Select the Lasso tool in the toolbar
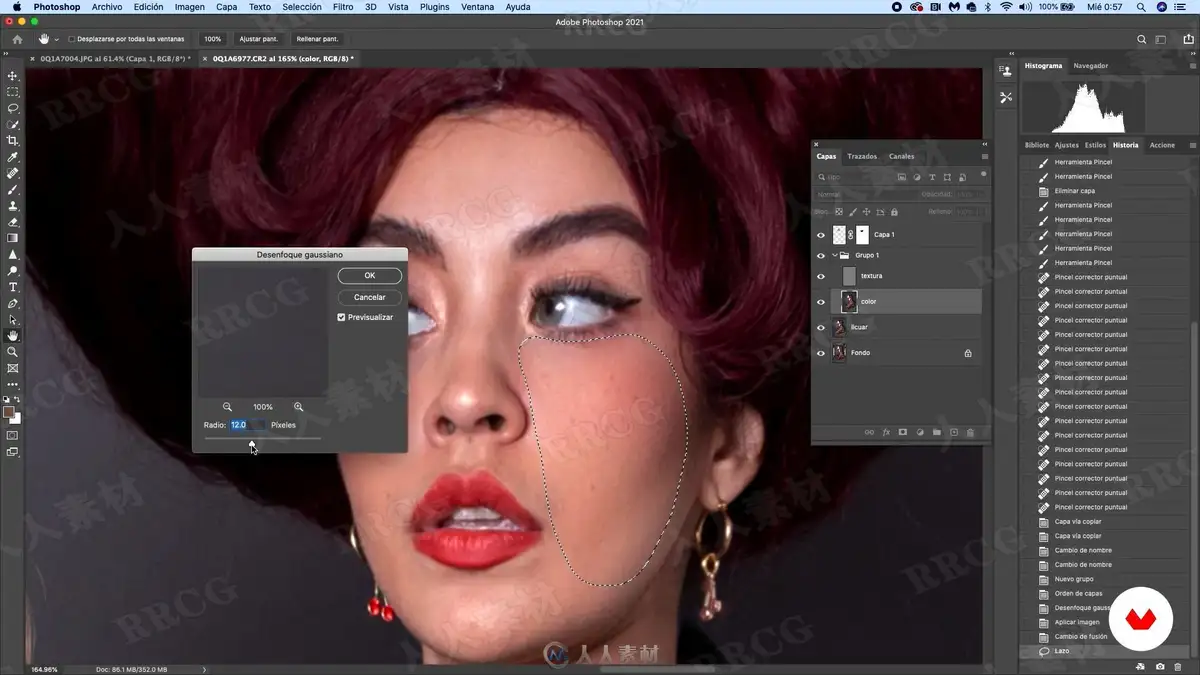Image resolution: width=1200 pixels, height=675 pixels. coord(13,108)
